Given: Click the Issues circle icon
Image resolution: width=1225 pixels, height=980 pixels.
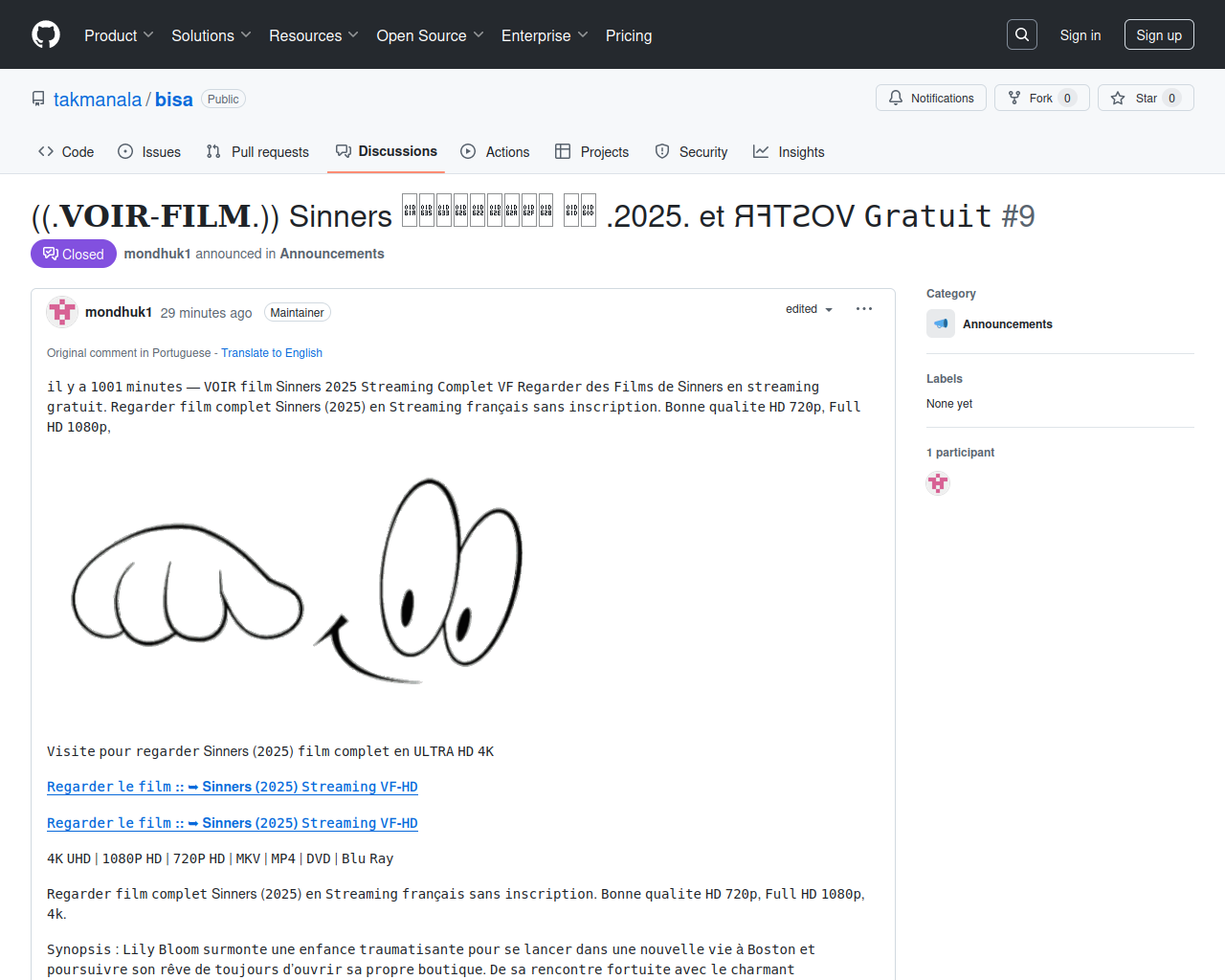Looking at the screenshot, I should point(125,151).
